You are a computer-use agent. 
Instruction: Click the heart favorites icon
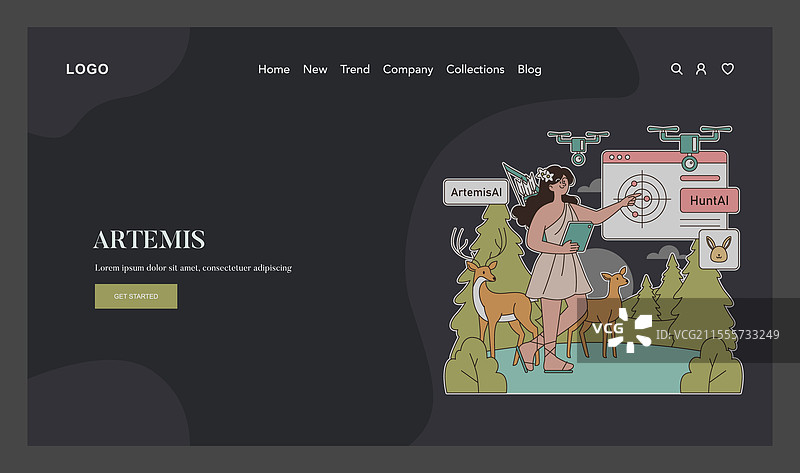pyautogui.click(x=728, y=68)
